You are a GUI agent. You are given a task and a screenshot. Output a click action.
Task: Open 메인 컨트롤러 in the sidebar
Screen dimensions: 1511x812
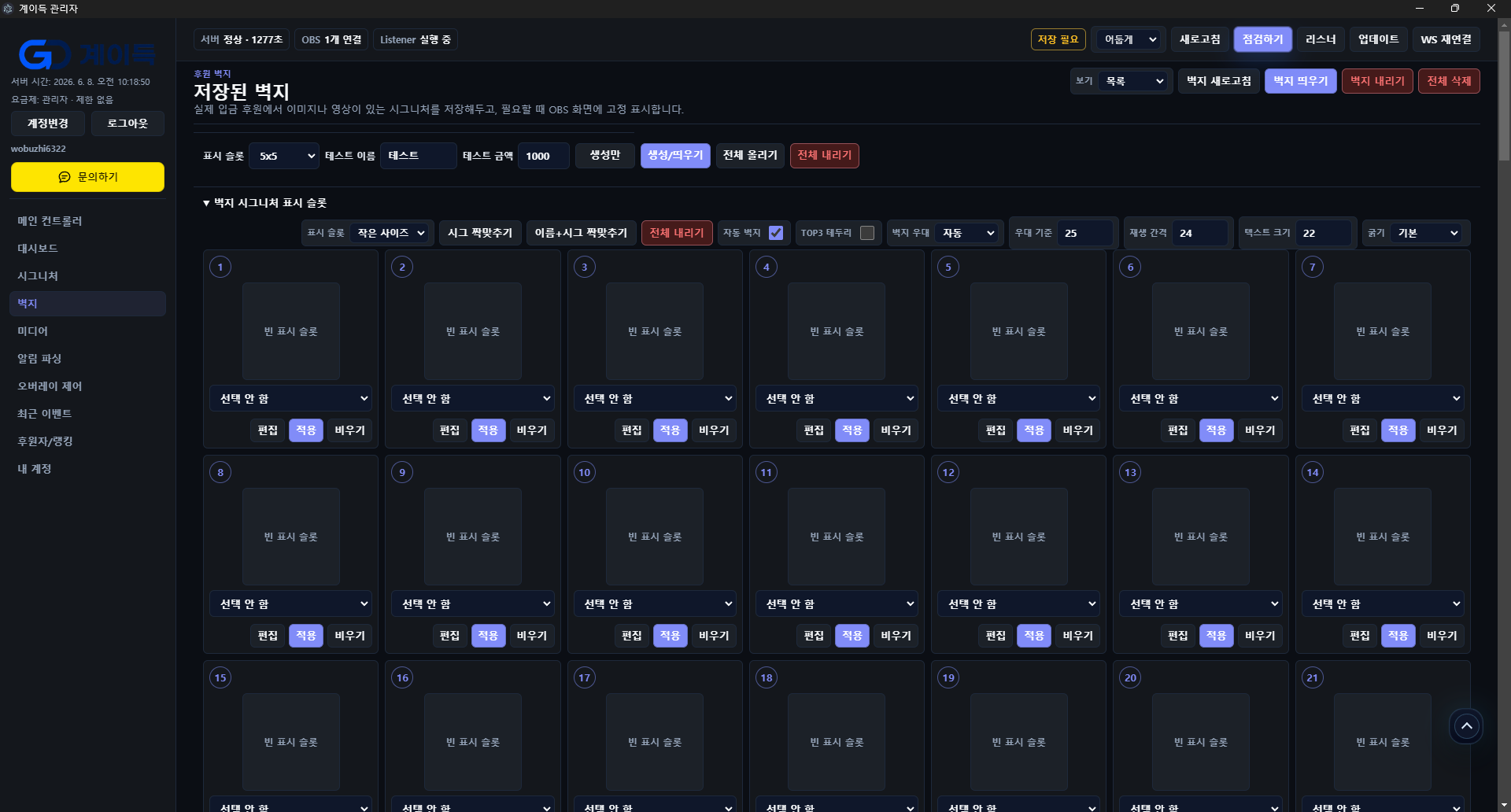pyautogui.click(x=87, y=221)
